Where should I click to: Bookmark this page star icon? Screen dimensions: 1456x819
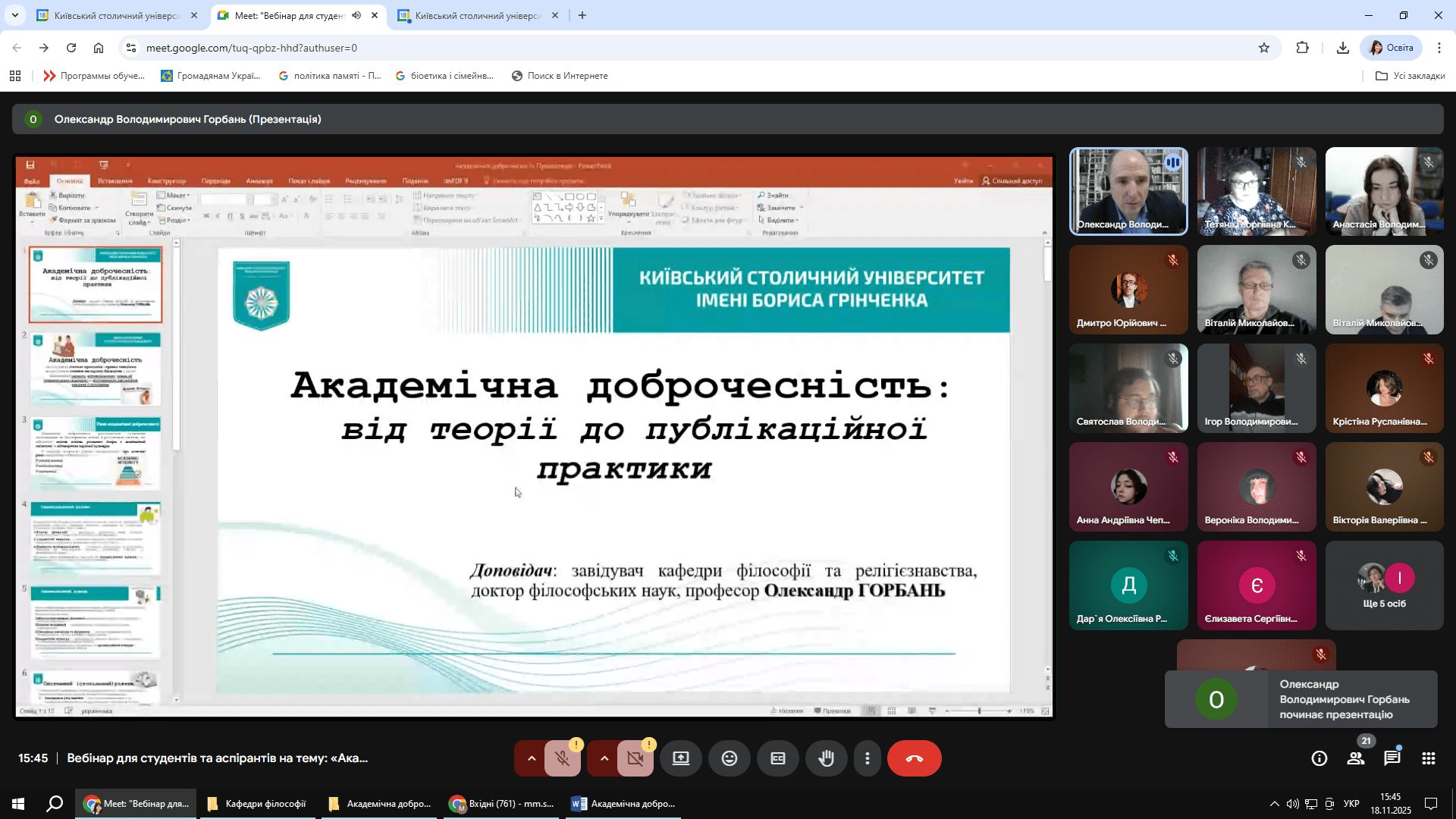click(x=1263, y=48)
